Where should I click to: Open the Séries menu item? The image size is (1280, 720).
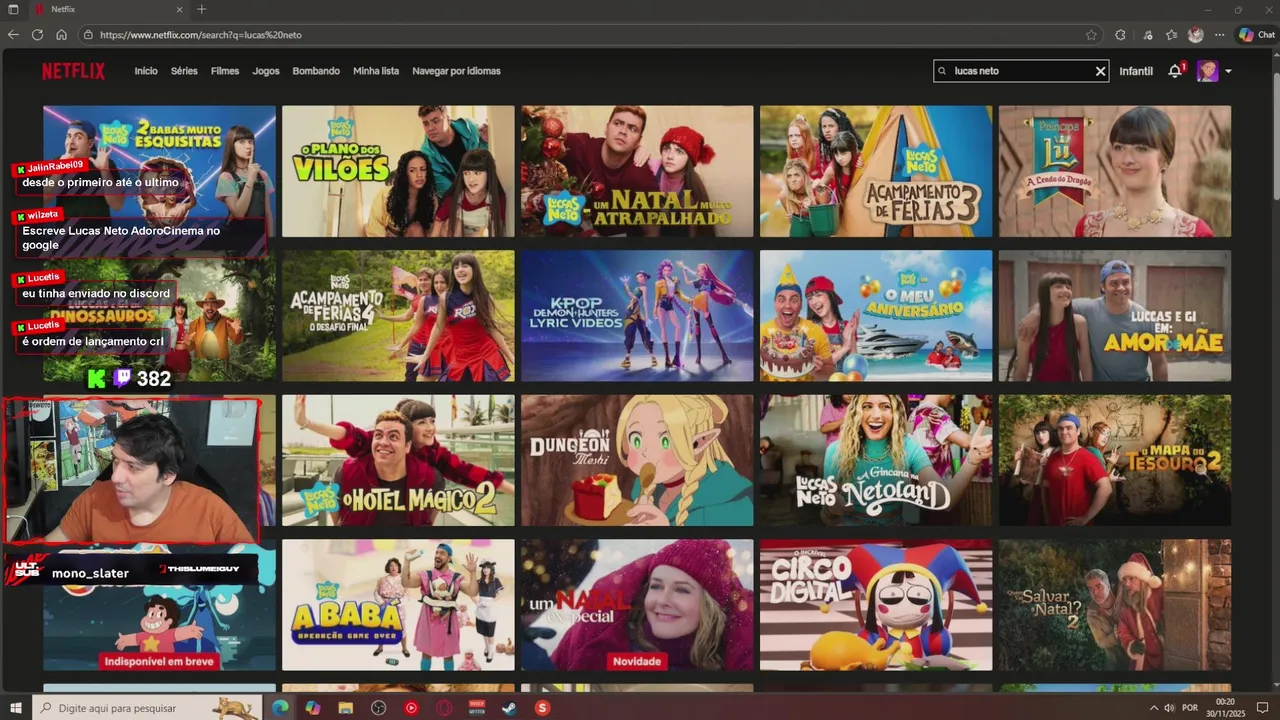point(184,71)
